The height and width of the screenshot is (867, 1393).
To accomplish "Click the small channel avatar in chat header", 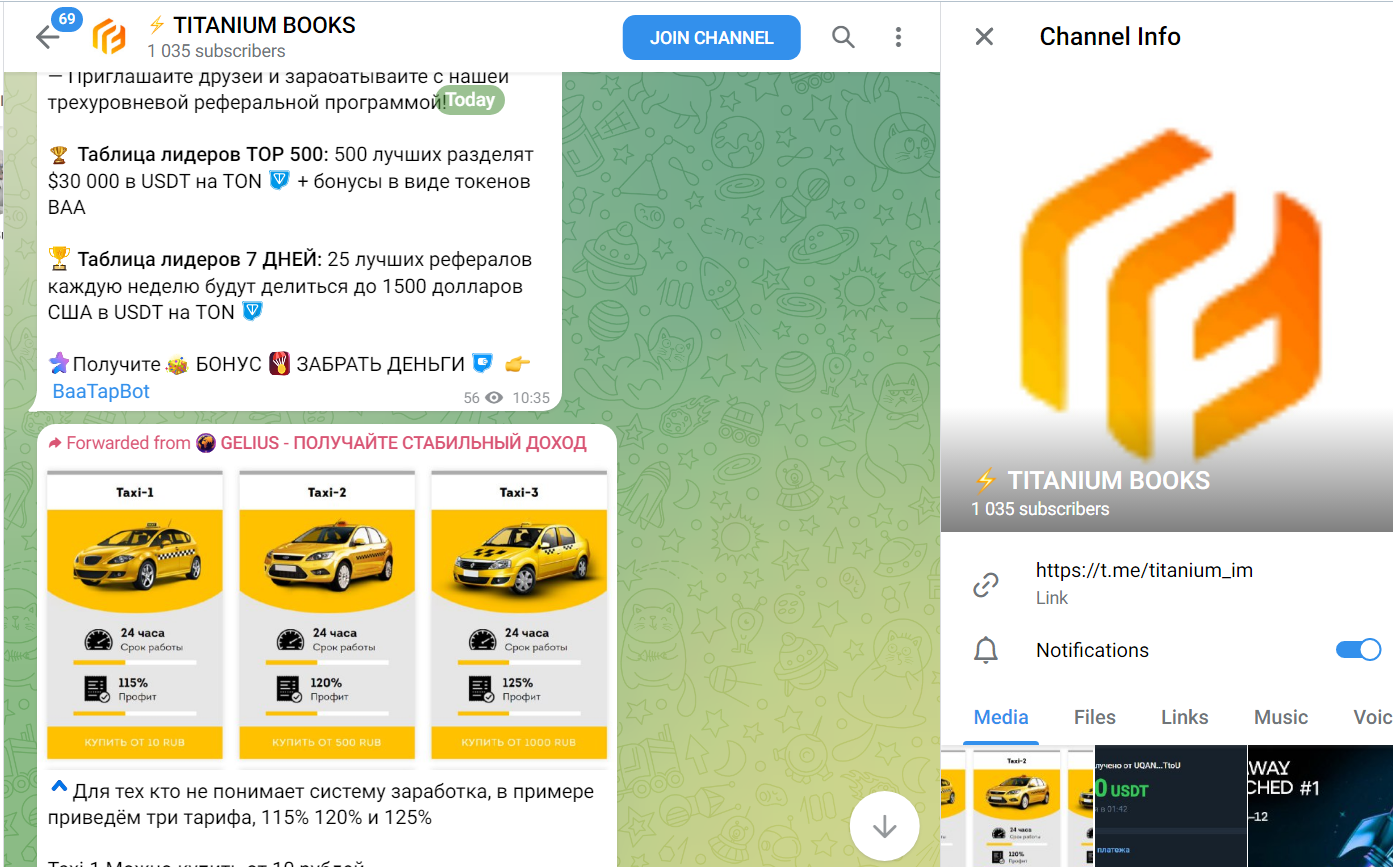I will click(x=109, y=37).
